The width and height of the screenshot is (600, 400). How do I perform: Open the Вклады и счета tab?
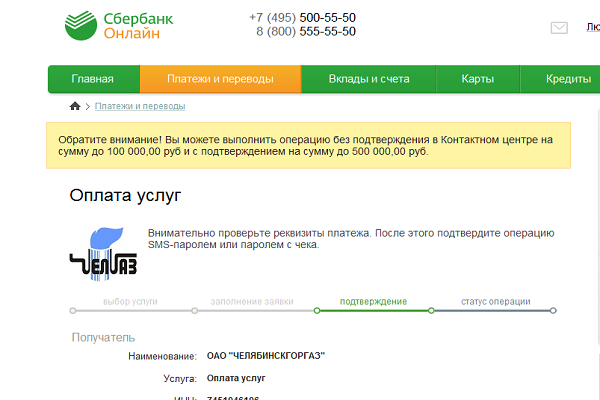(x=364, y=79)
